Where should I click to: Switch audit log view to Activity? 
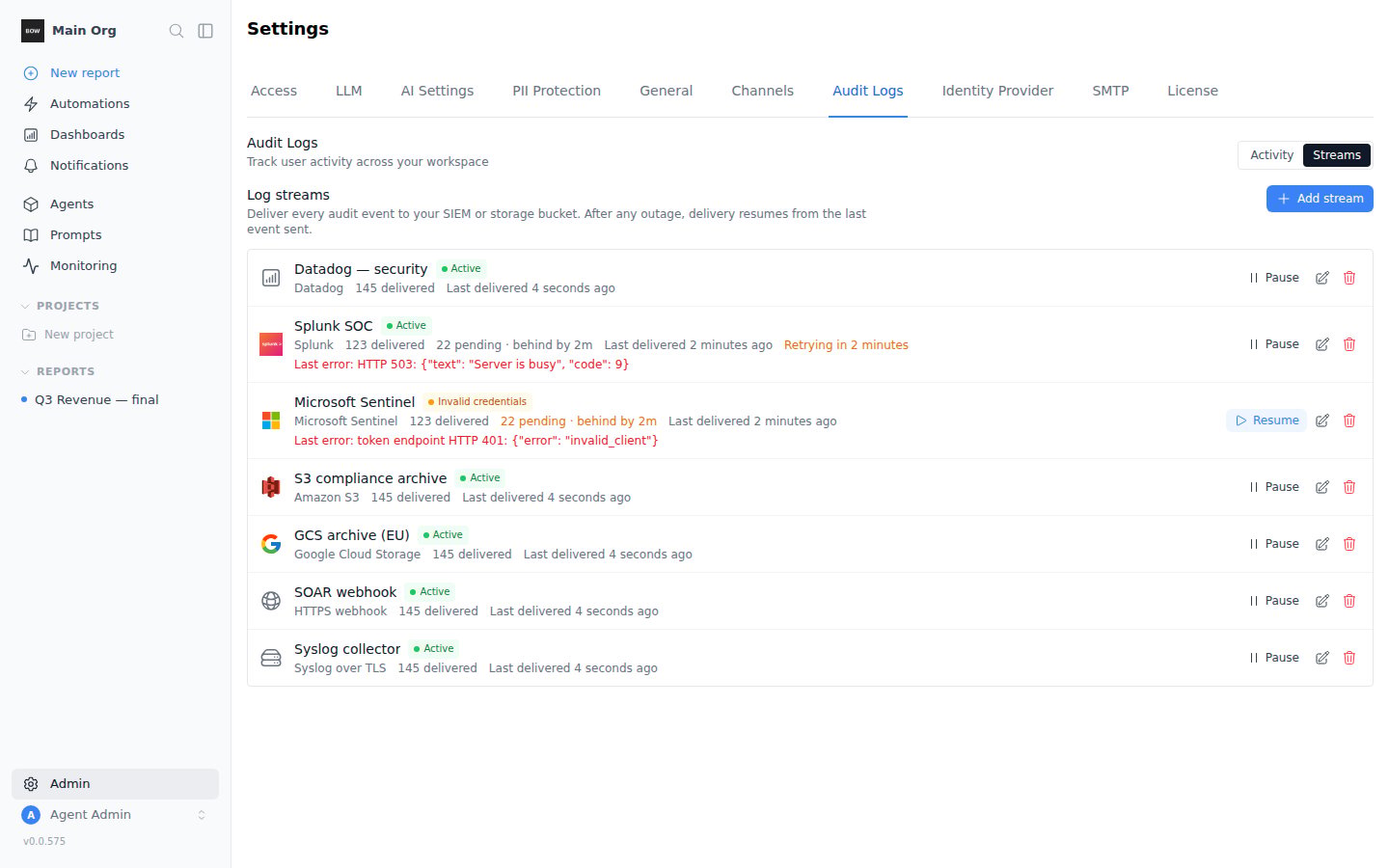coord(1271,155)
